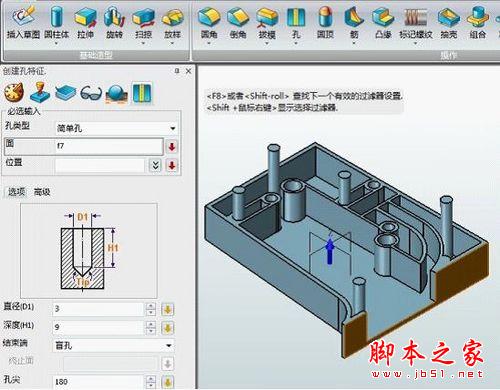Image resolution: width=500 pixels, height=390 pixels.
Task: Click the 基础造型 ribbon group label
Action: [x=96, y=55]
